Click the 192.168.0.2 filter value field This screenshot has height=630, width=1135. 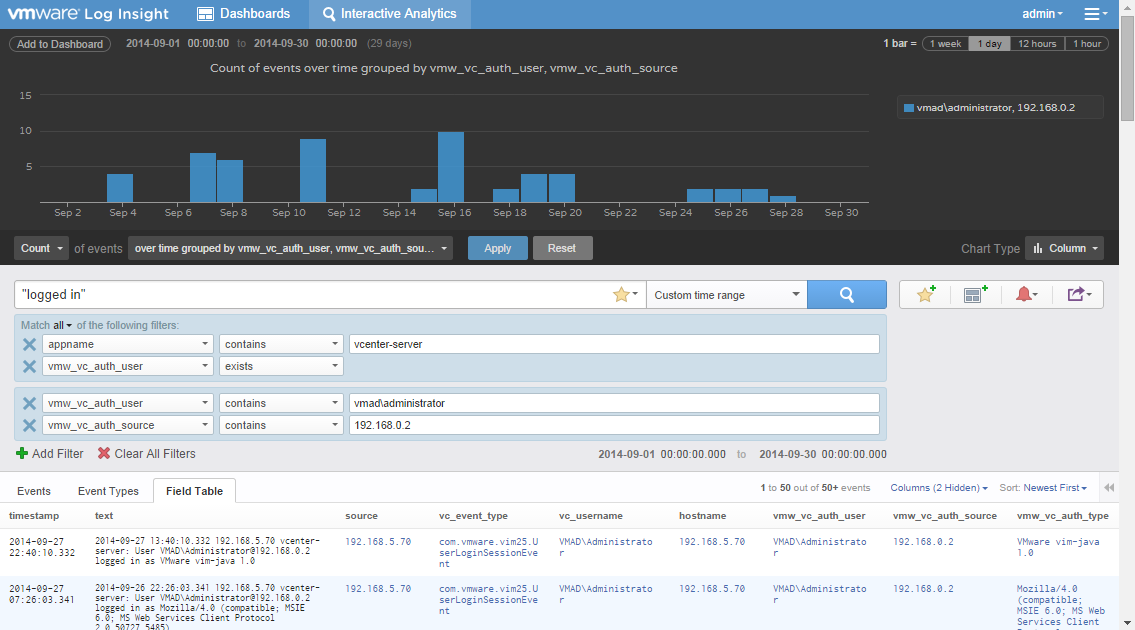point(614,425)
